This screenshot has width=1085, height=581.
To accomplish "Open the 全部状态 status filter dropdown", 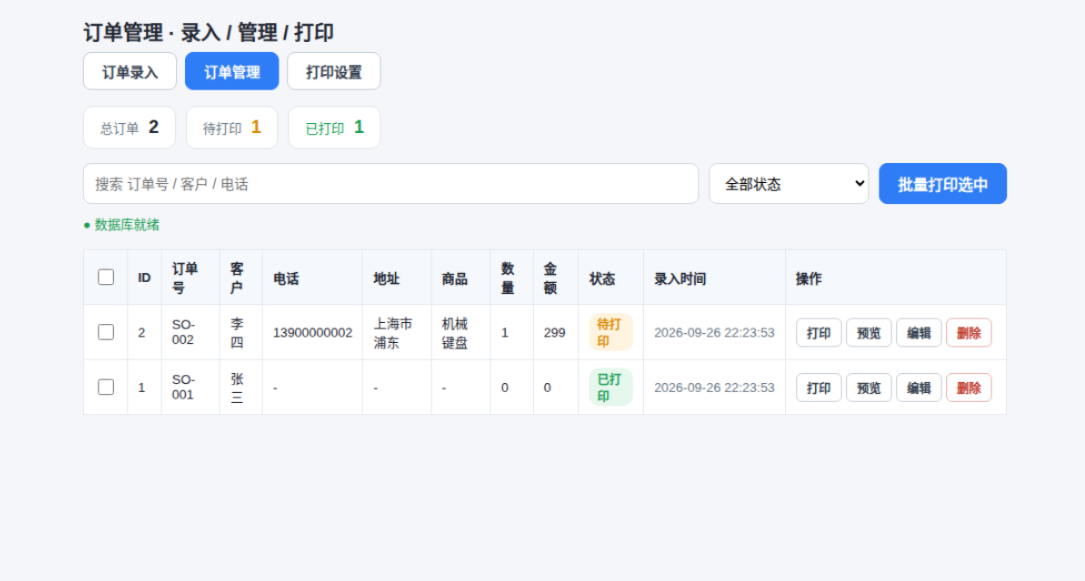I will coord(789,184).
